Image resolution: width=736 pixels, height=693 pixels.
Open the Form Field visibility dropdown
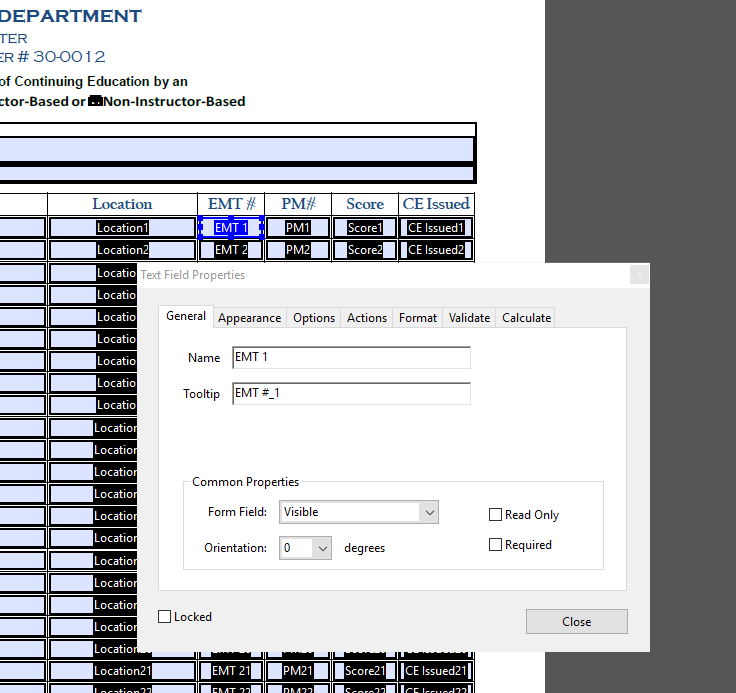point(359,512)
